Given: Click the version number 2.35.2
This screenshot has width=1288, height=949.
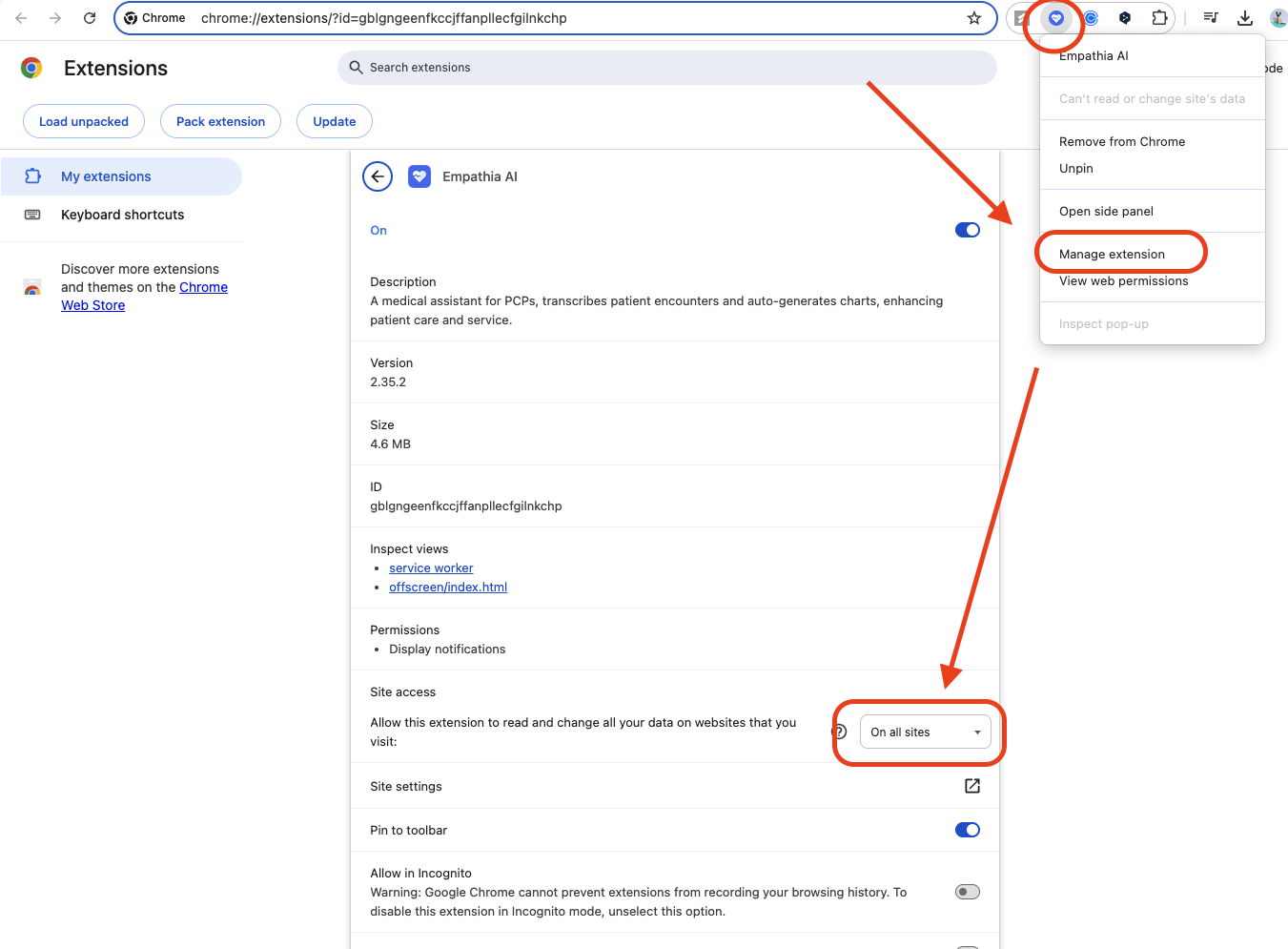Looking at the screenshot, I should (x=388, y=382).
